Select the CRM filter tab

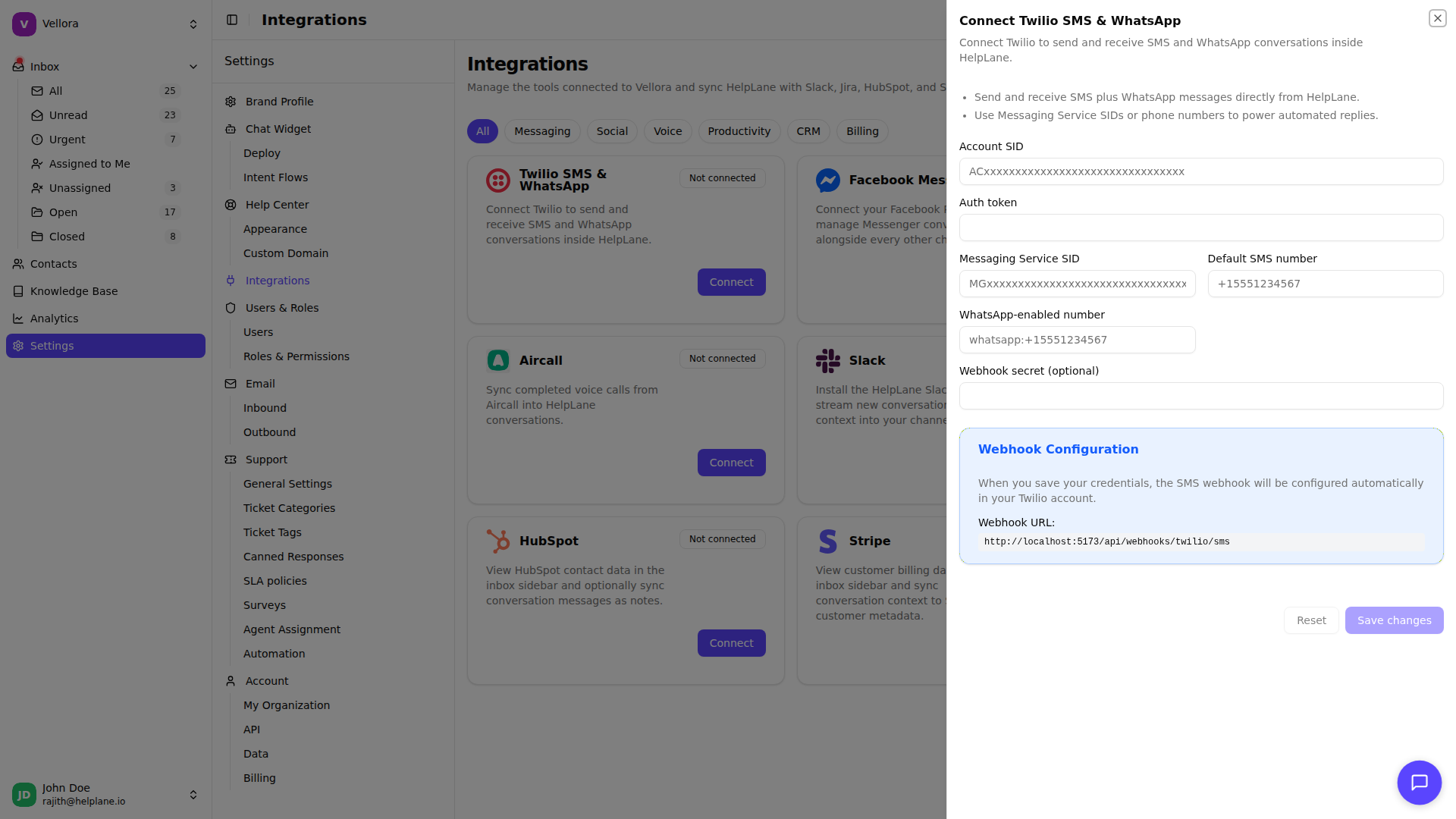click(x=808, y=131)
